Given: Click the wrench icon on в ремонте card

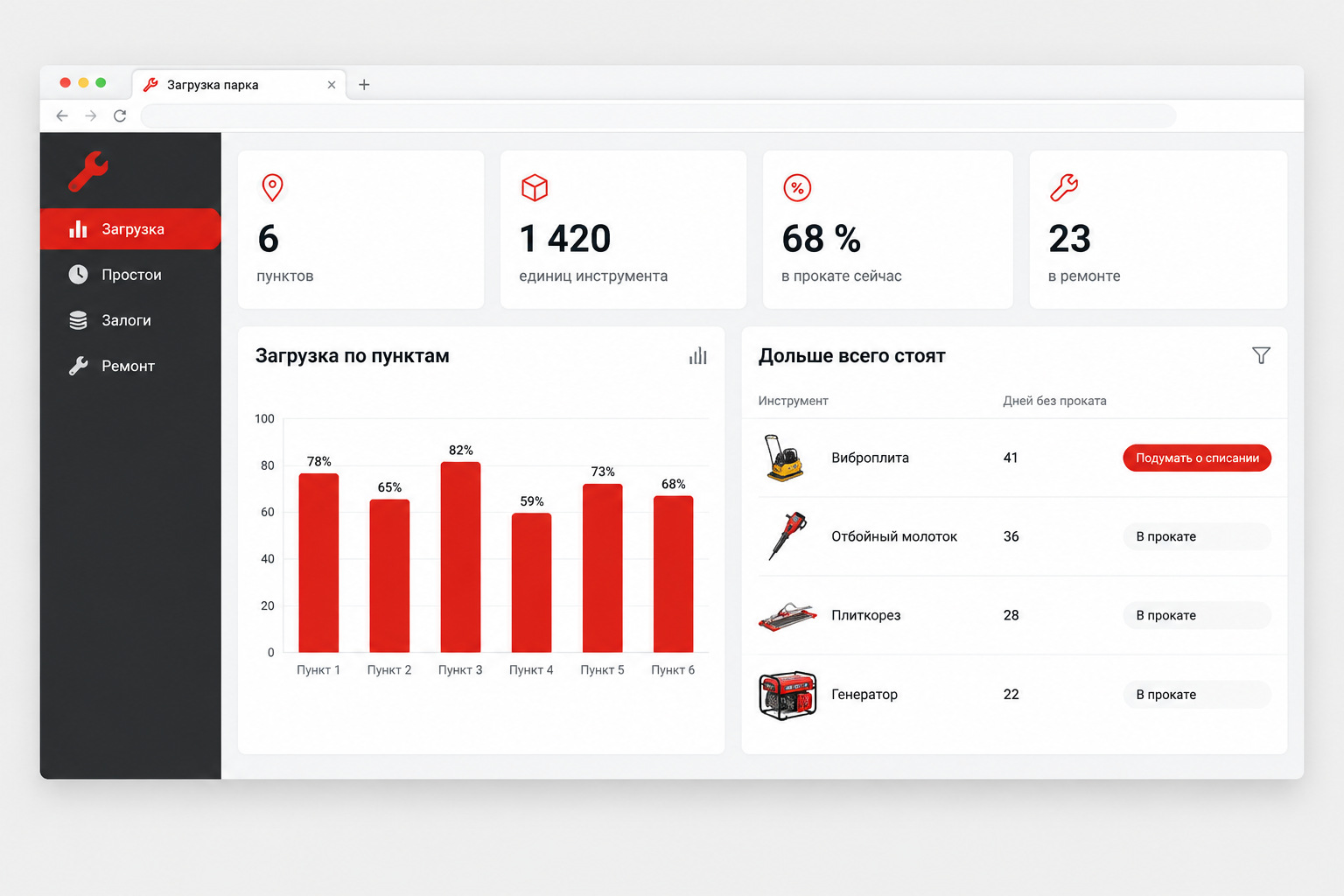Looking at the screenshot, I should [x=1064, y=187].
